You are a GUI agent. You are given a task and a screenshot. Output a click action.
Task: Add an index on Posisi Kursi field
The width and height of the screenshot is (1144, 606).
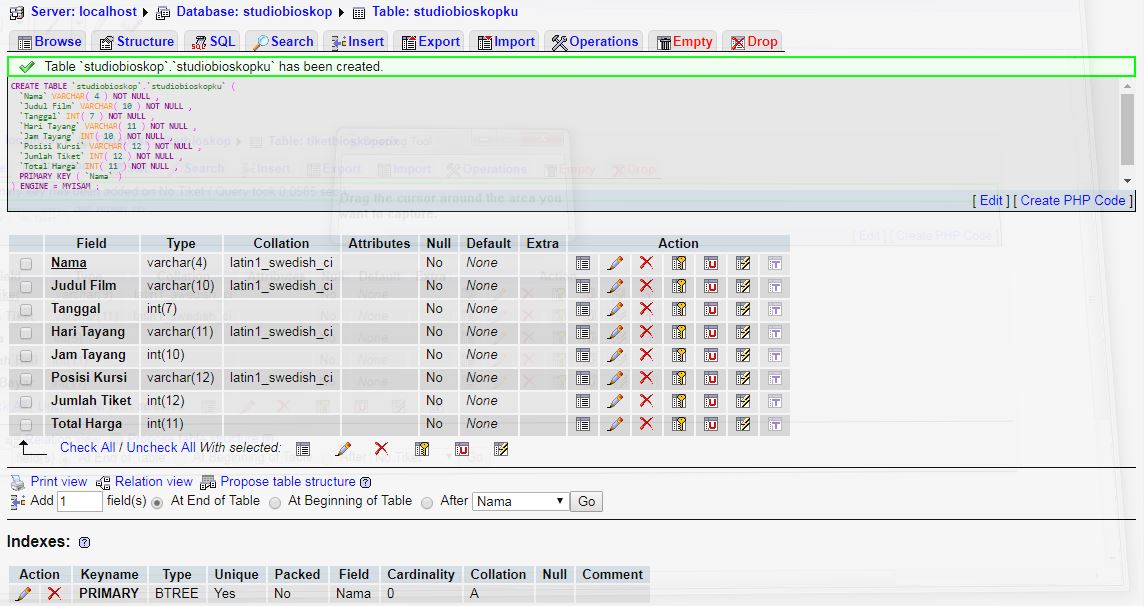pos(743,378)
